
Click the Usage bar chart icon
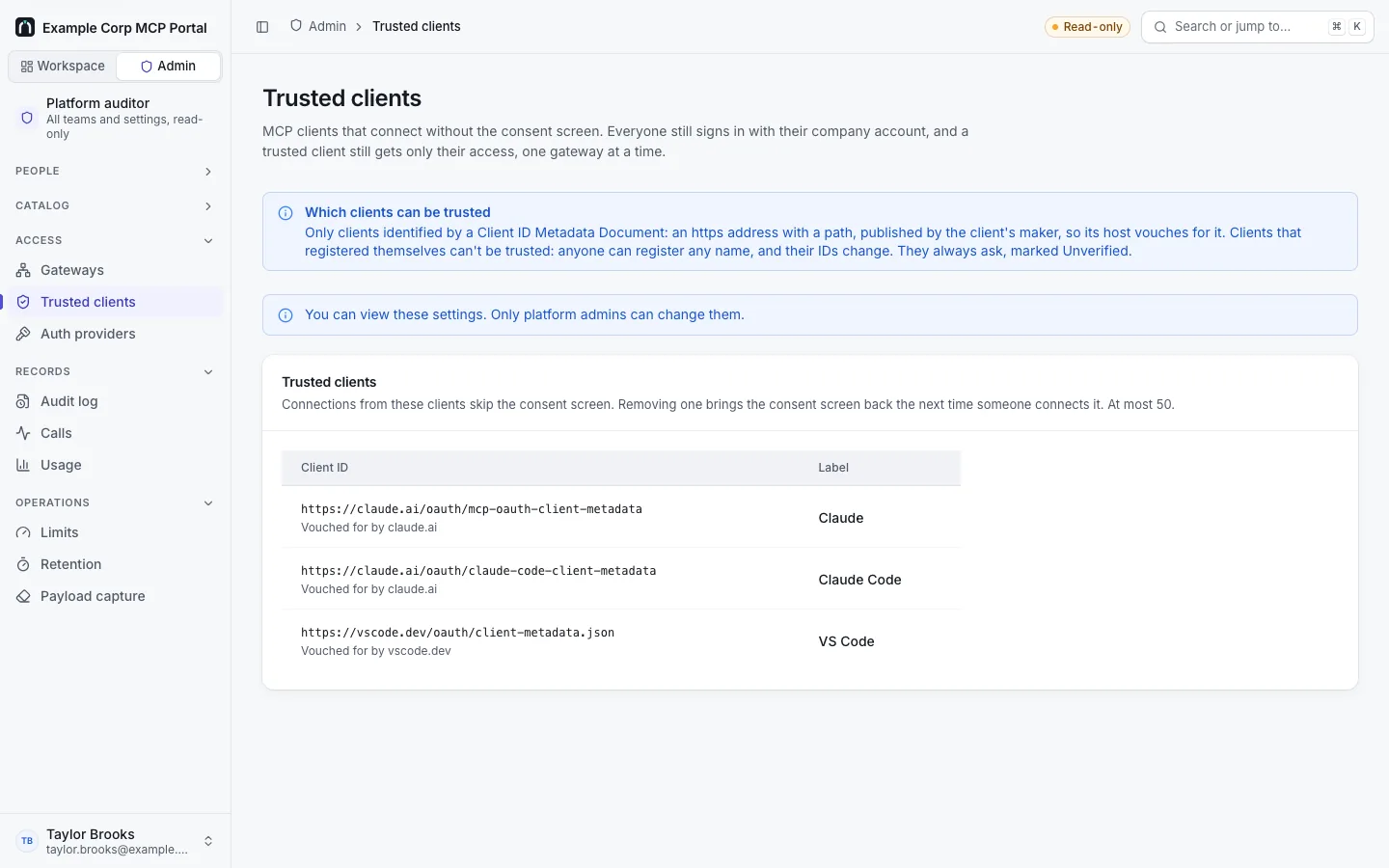[23, 465]
